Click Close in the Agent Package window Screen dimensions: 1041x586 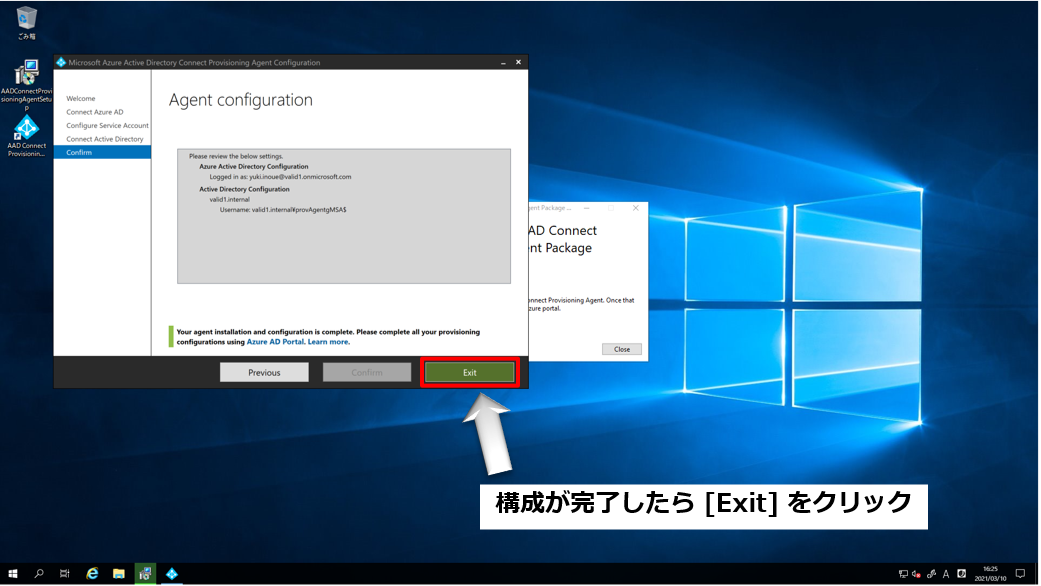pyautogui.click(x=621, y=349)
